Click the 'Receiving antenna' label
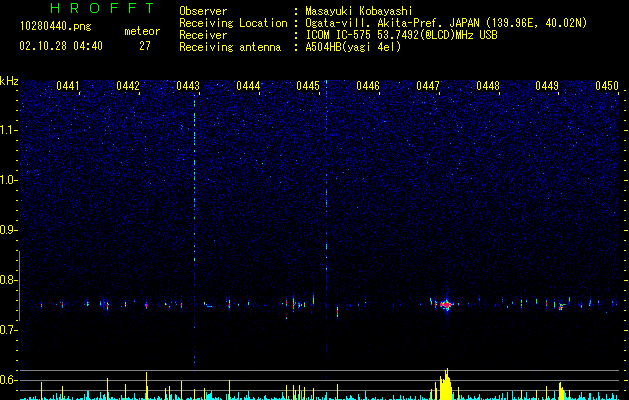The image size is (629, 400). 230,47
